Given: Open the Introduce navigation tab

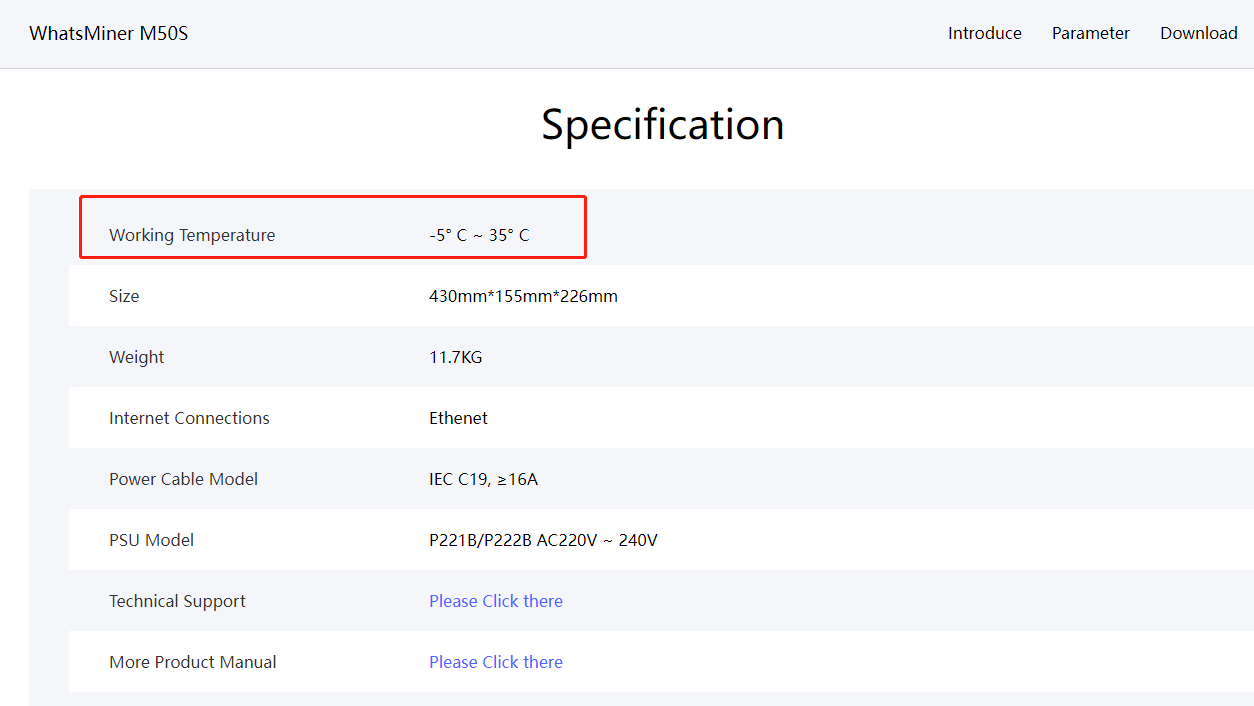Looking at the screenshot, I should 984,33.
